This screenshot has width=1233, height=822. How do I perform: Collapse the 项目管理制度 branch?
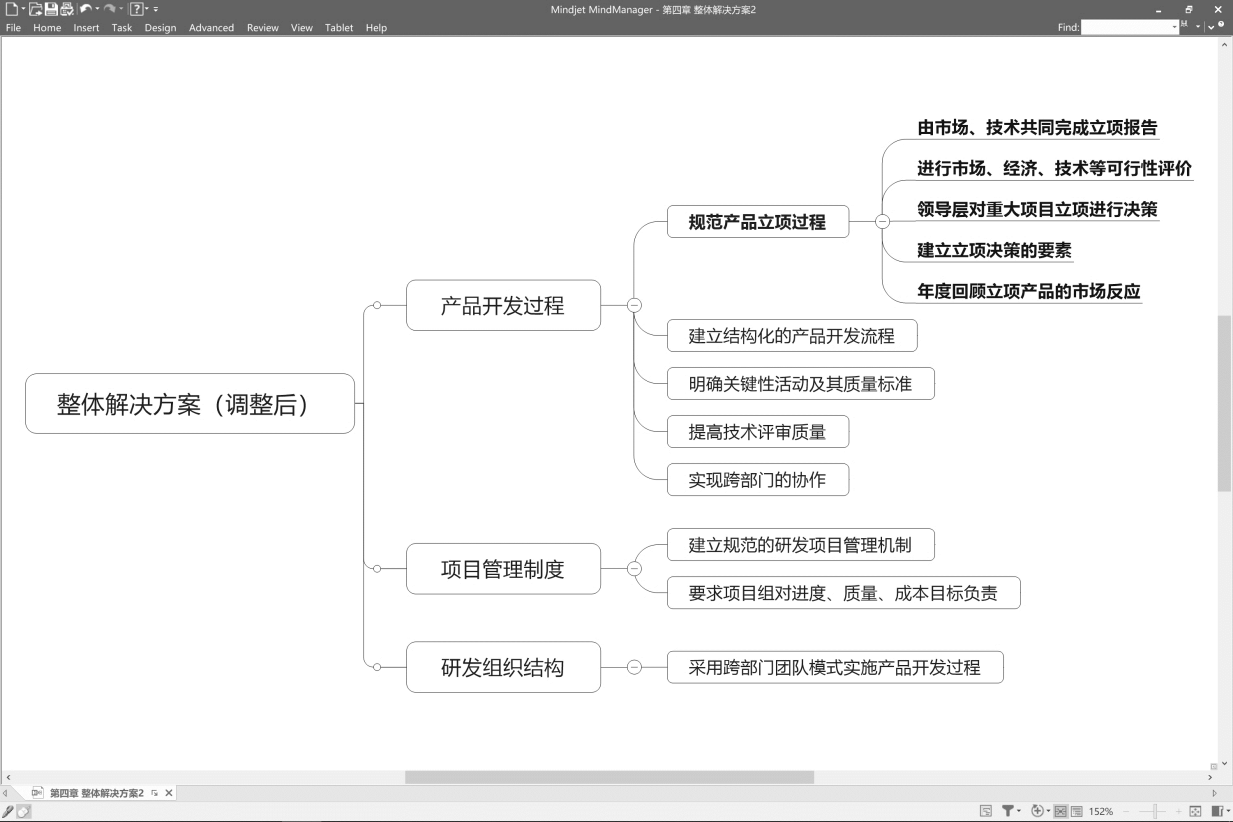click(634, 569)
